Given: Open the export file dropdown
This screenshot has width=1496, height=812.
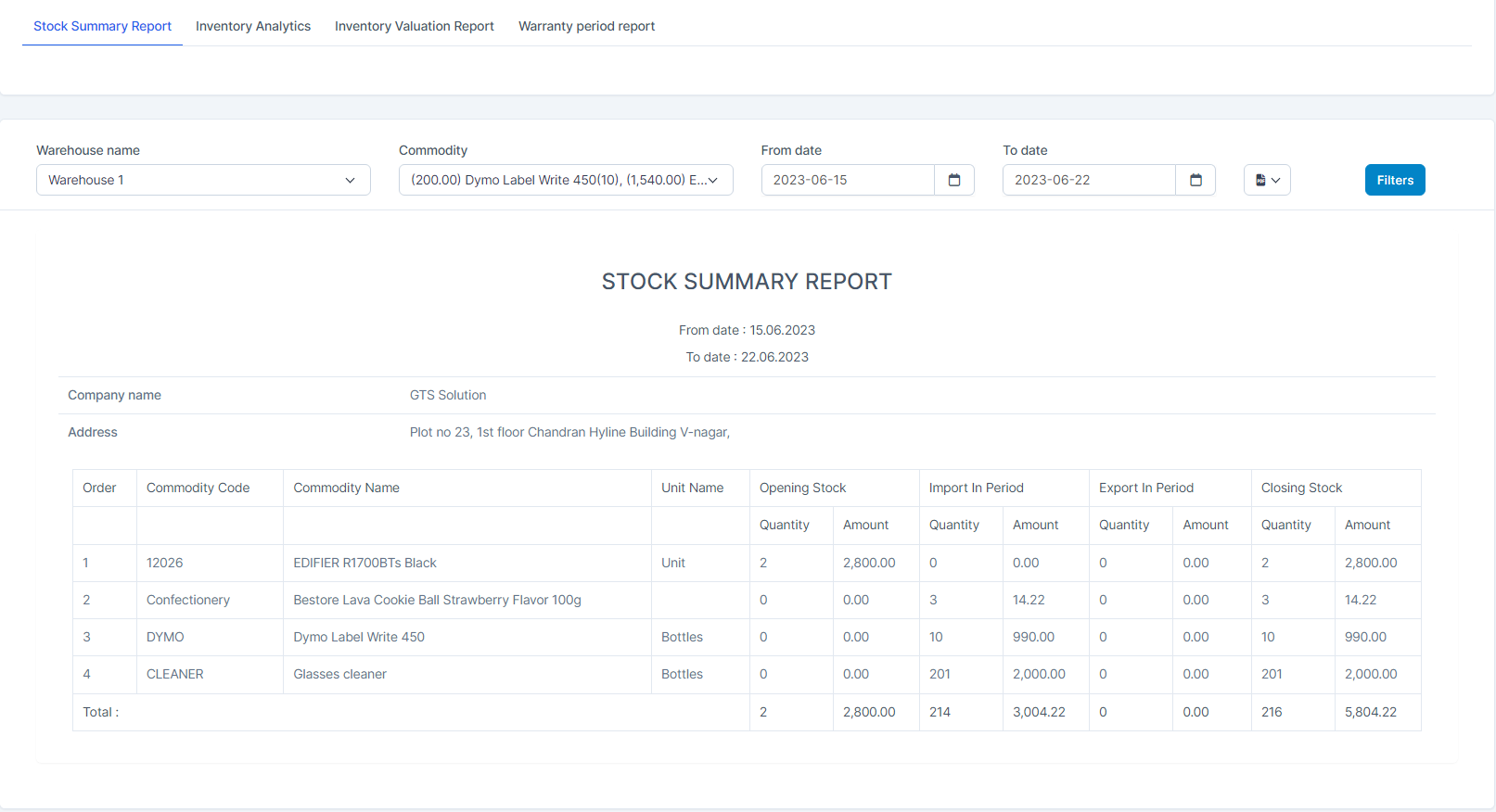Looking at the screenshot, I should [x=1267, y=180].
